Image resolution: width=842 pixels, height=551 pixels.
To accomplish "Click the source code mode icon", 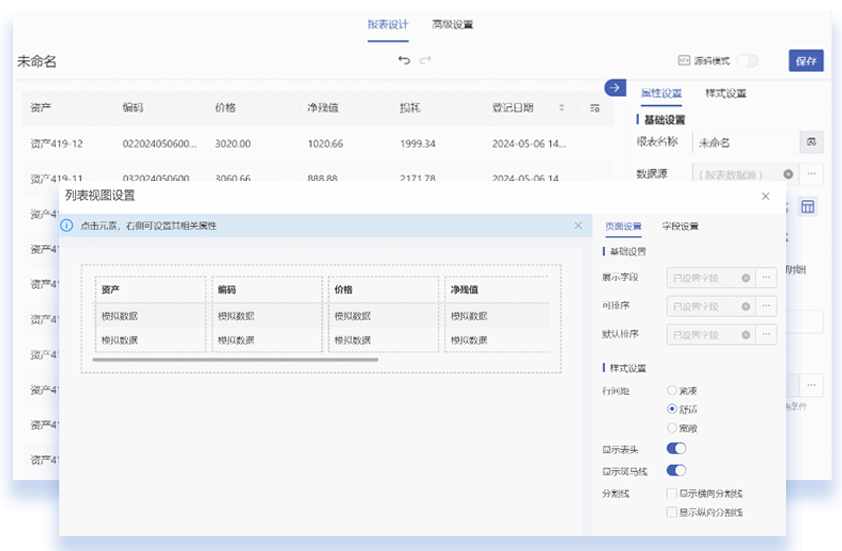I will click(684, 61).
